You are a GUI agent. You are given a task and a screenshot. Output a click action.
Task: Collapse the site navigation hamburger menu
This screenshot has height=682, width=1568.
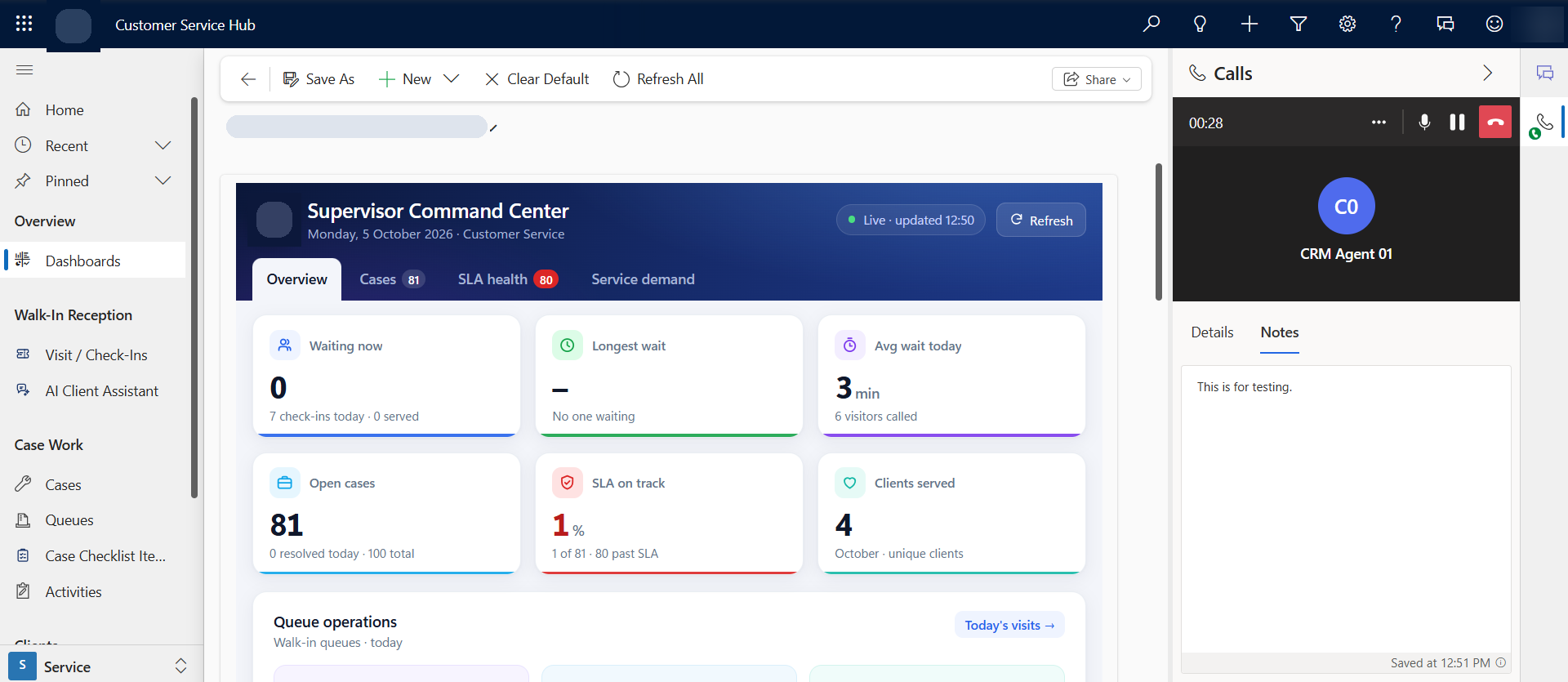coord(24,69)
